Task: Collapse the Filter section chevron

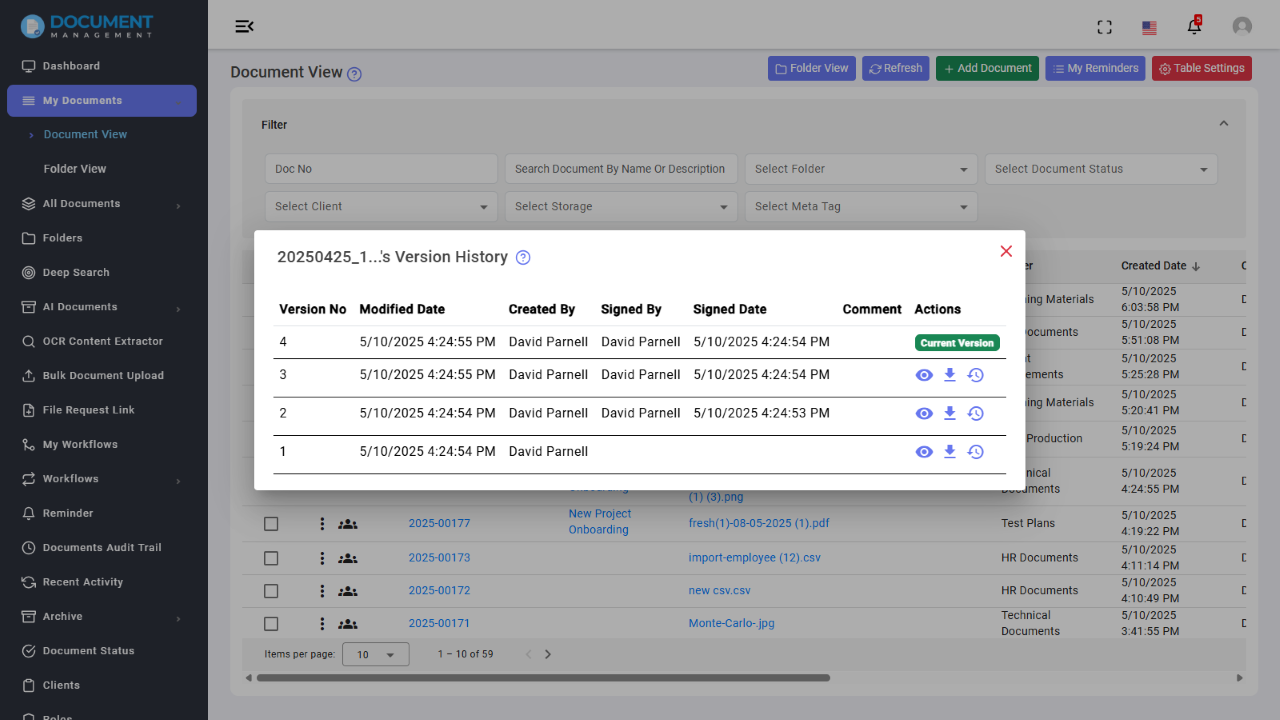Action: pos(1223,123)
